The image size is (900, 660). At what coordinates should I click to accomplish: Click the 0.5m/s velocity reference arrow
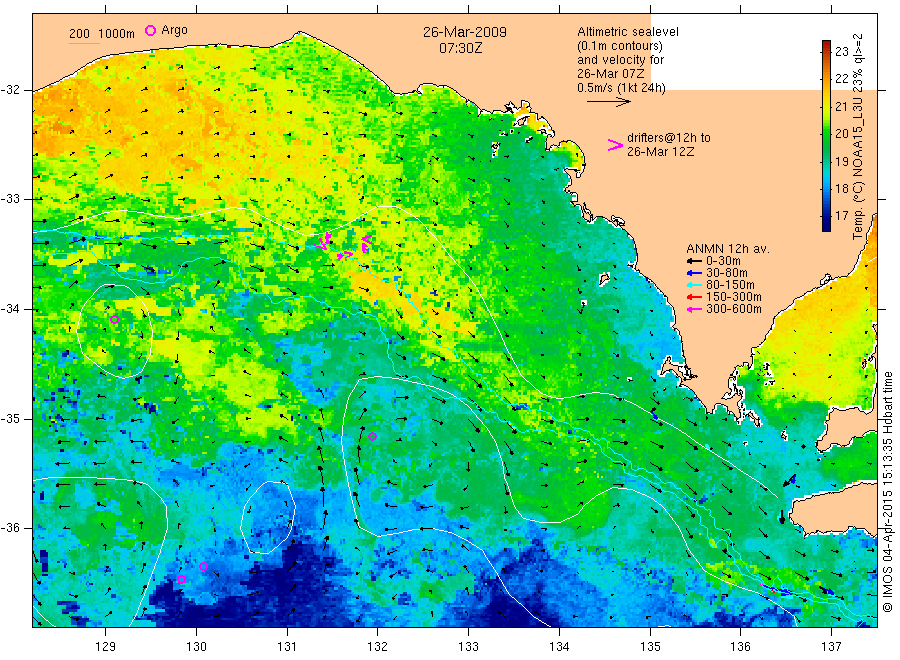click(x=608, y=102)
